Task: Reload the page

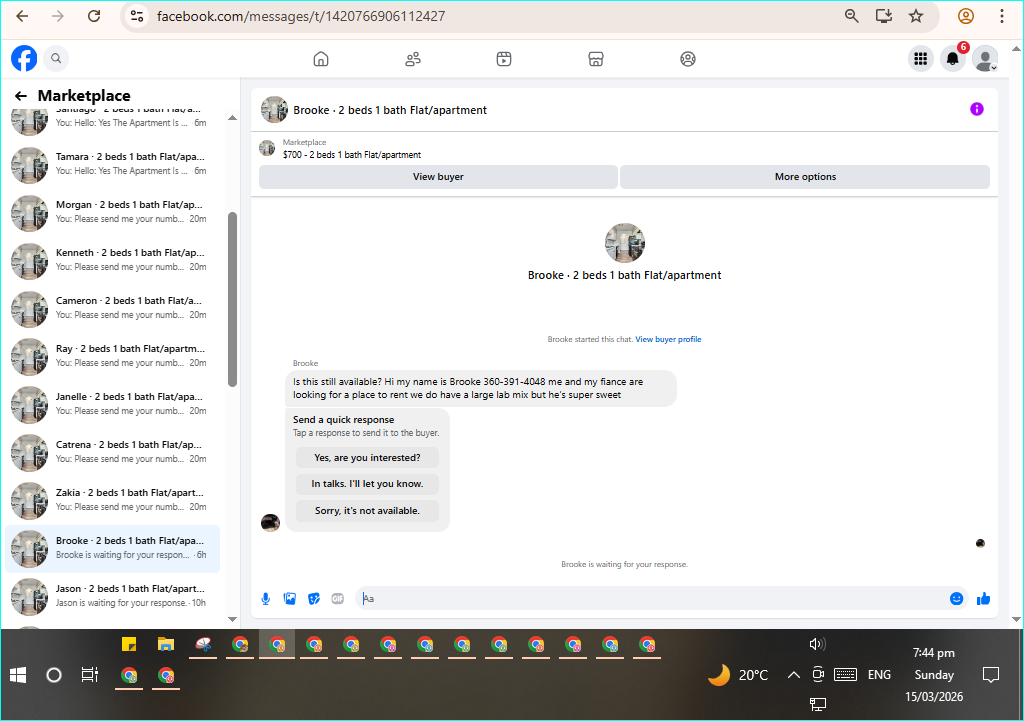Action: [x=94, y=16]
